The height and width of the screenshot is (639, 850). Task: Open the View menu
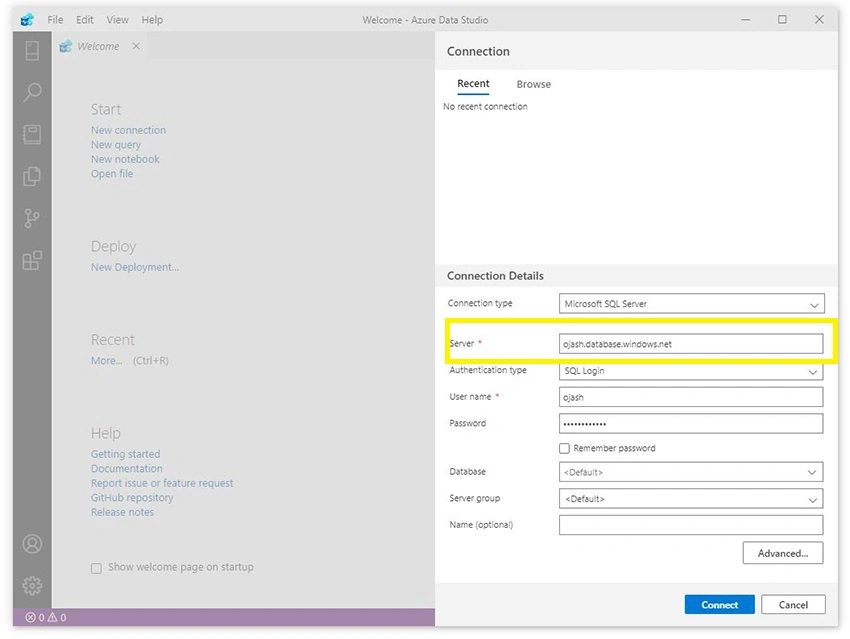pyautogui.click(x=117, y=20)
